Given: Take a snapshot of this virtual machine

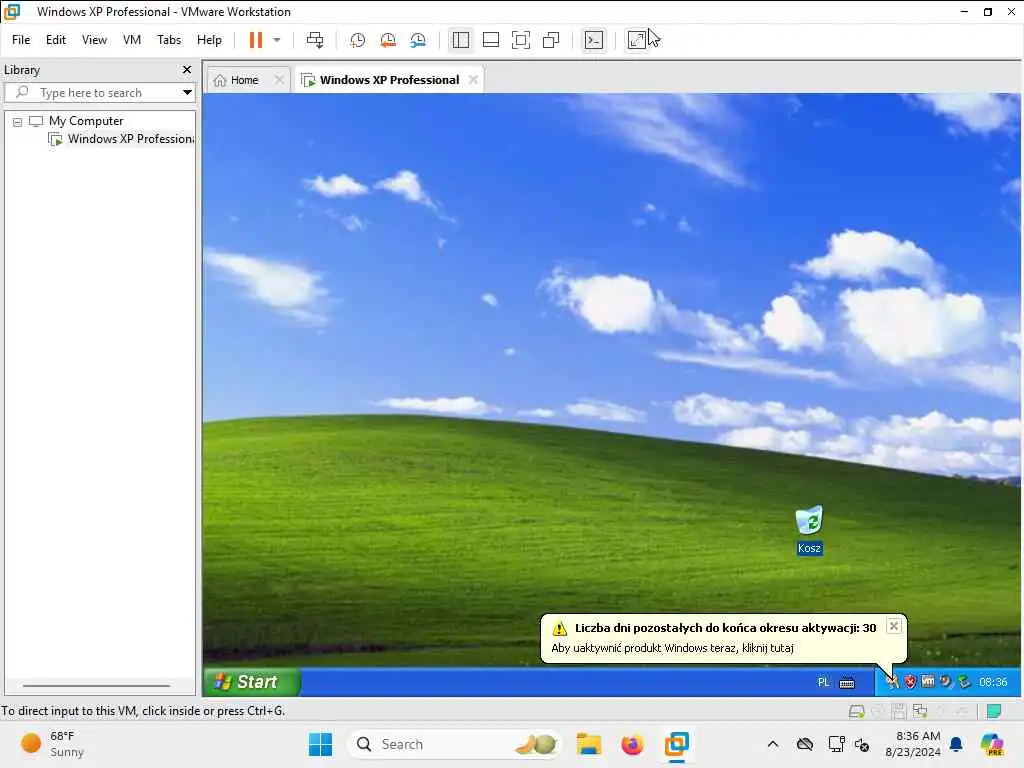Looking at the screenshot, I should click(357, 40).
